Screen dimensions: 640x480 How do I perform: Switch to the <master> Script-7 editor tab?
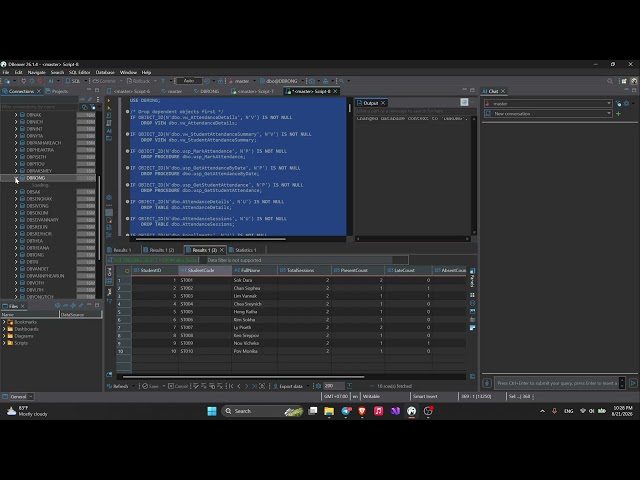tap(253, 91)
